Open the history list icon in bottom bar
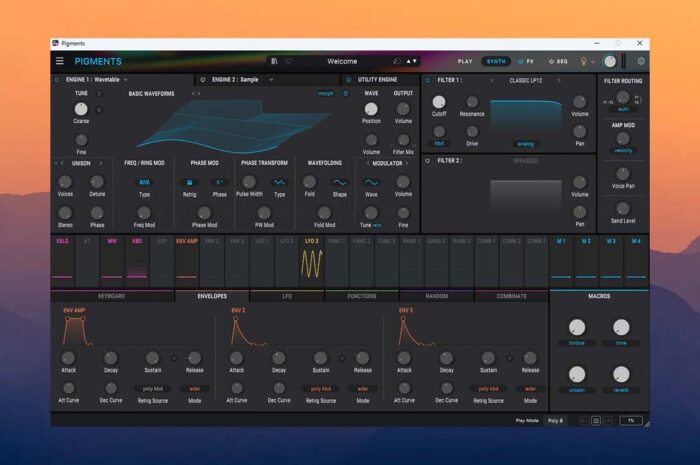 coord(596,420)
